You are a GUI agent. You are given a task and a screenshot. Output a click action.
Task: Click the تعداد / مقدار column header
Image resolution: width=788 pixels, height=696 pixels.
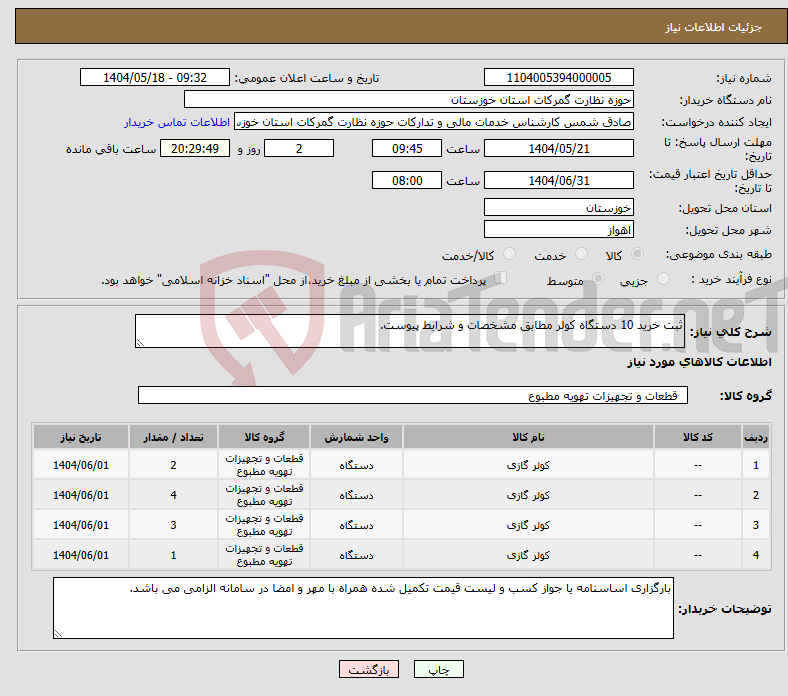click(x=173, y=437)
